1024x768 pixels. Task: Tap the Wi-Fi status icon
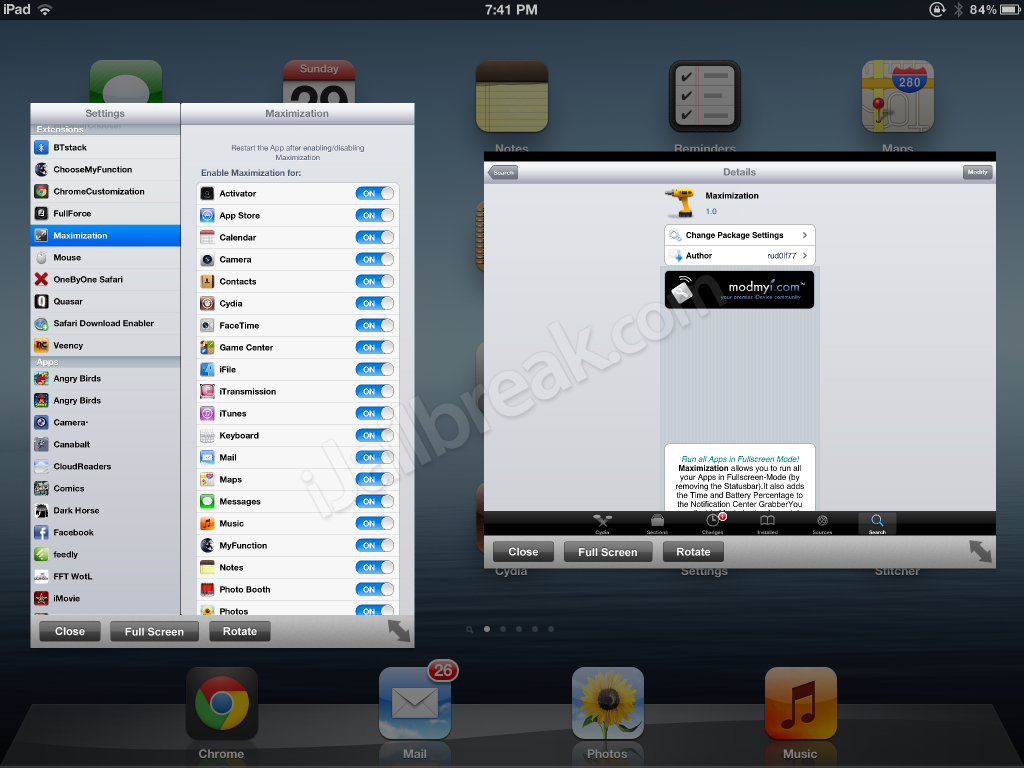[x=45, y=10]
